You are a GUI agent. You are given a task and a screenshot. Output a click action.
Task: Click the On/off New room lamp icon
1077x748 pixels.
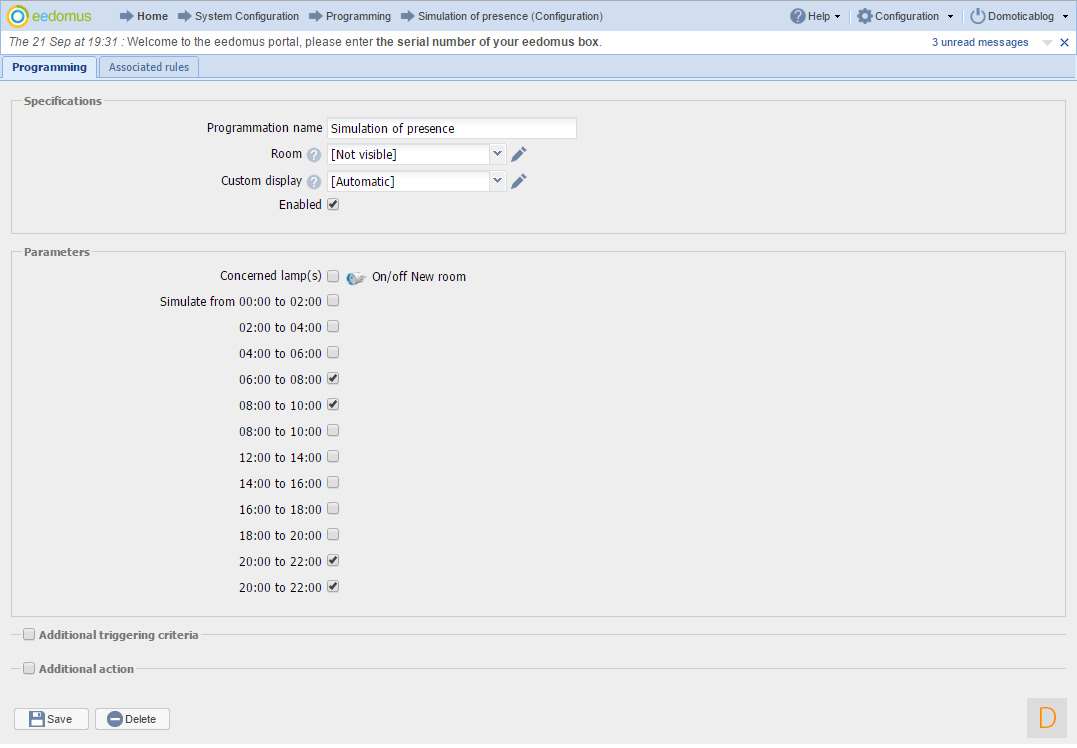[356, 277]
